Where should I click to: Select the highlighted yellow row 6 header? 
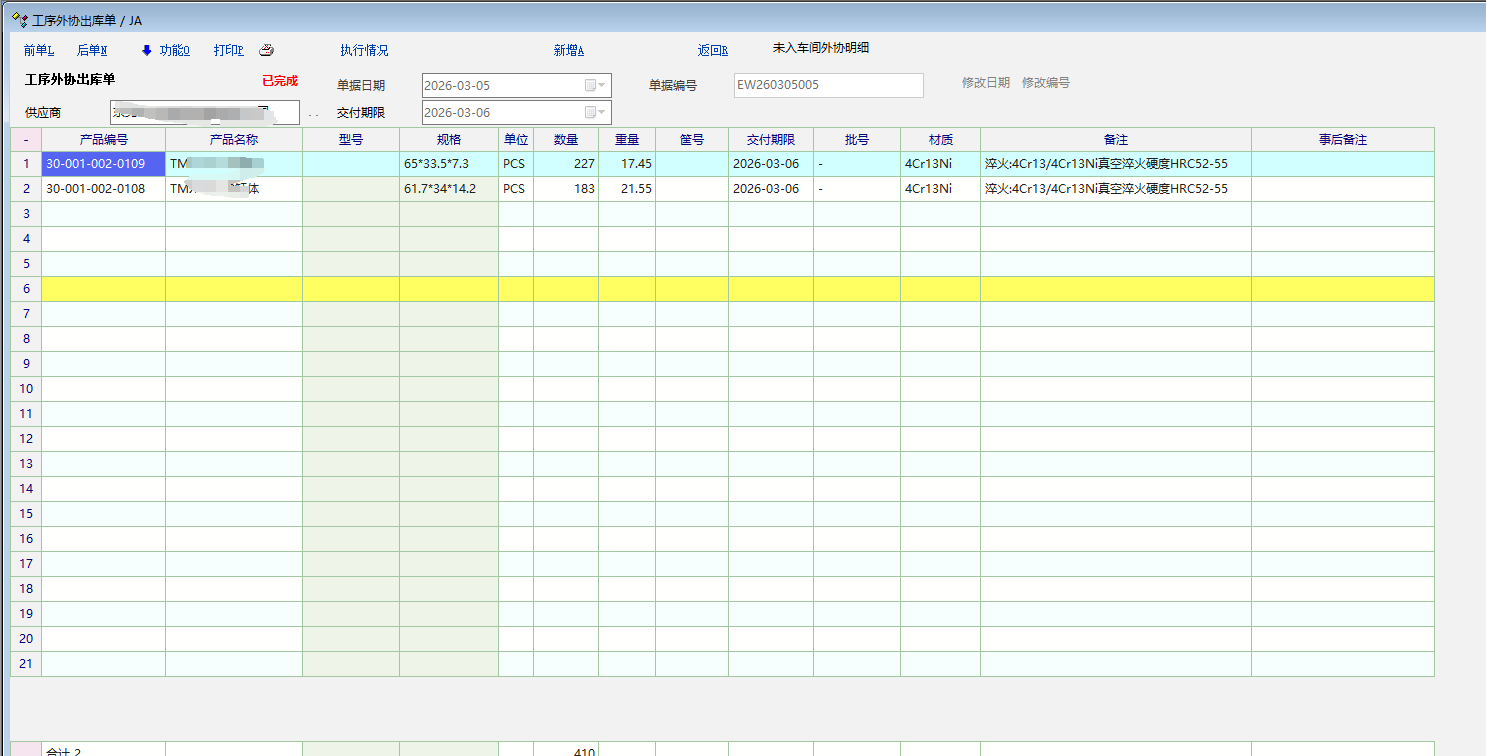tap(26, 289)
